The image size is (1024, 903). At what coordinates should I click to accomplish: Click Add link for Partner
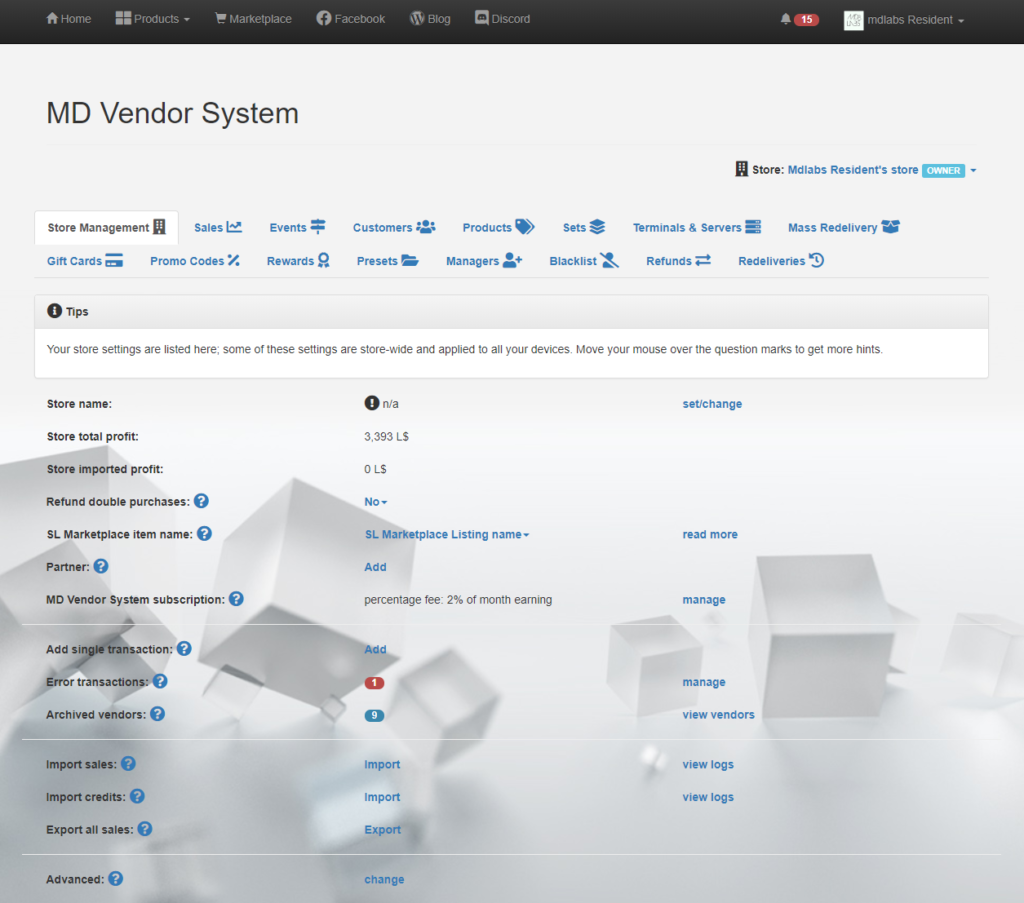click(x=375, y=567)
